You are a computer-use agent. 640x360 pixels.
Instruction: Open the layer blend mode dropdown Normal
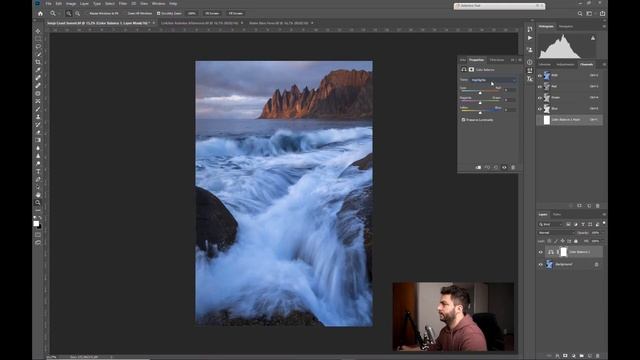(556, 233)
